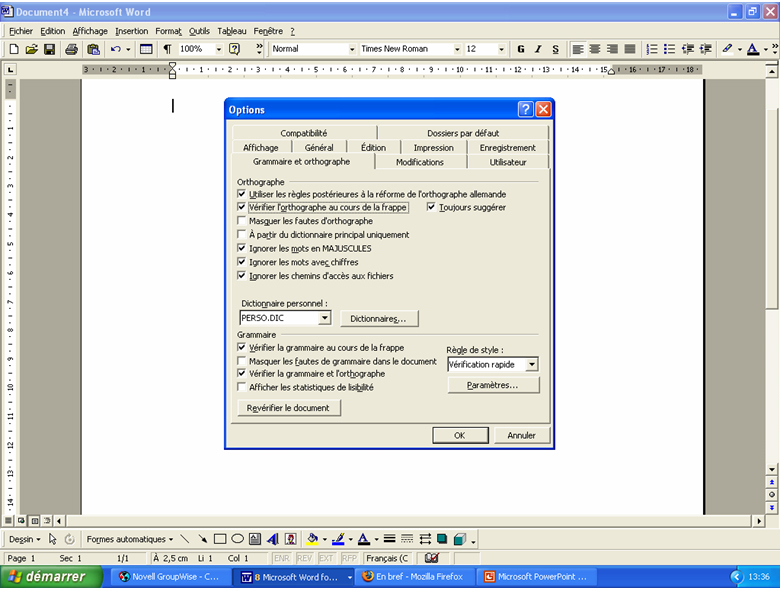
Task: Click the démarrer Start button
Action: point(51,577)
